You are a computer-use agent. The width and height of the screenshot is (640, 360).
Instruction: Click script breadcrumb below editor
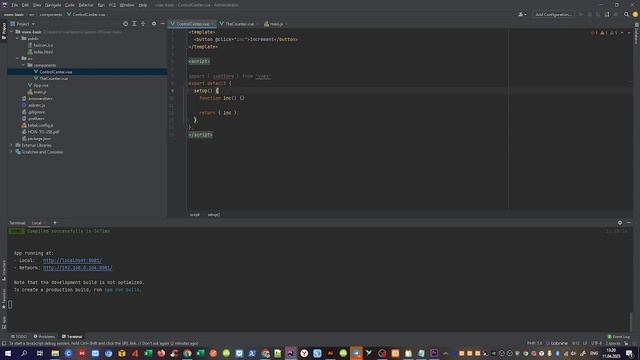[195, 215]
